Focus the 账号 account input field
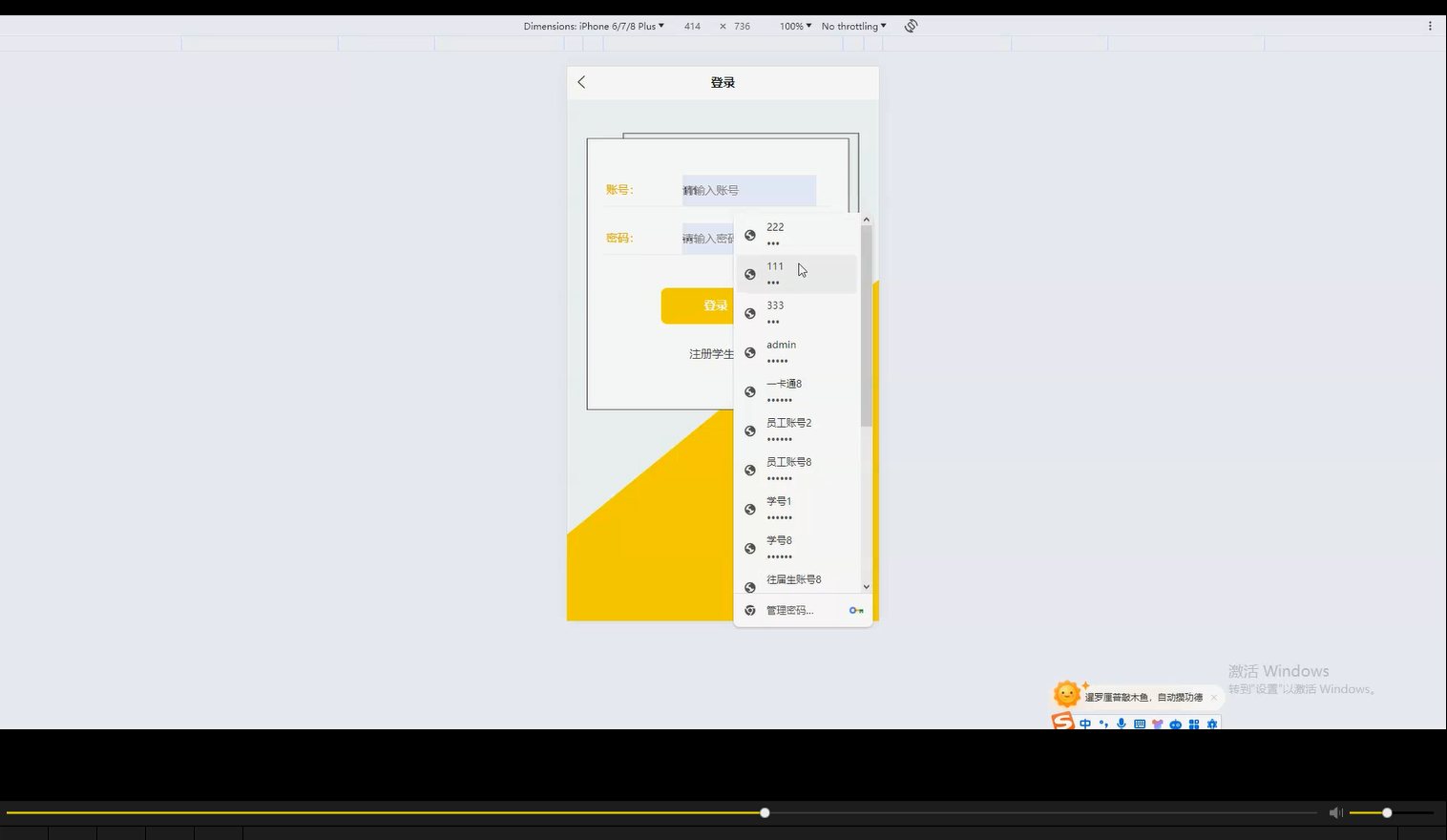 749,190
